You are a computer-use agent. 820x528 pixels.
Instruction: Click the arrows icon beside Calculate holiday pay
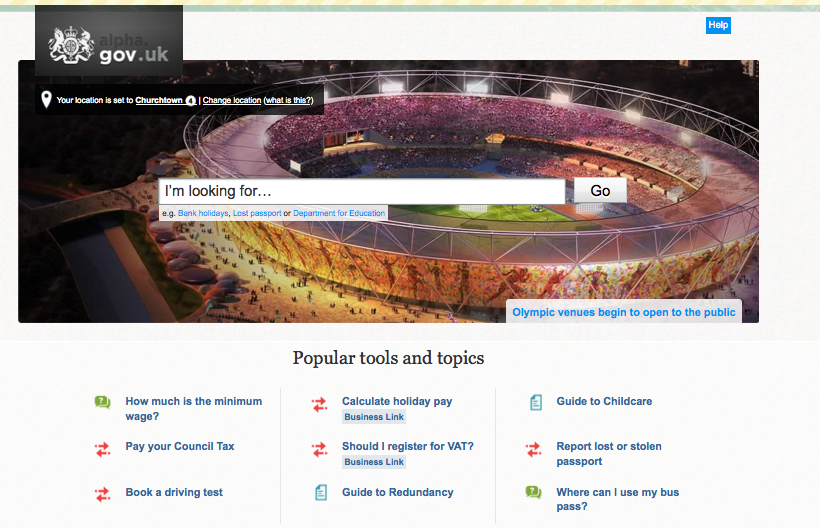pyautogui.click(x=320, y=404)
